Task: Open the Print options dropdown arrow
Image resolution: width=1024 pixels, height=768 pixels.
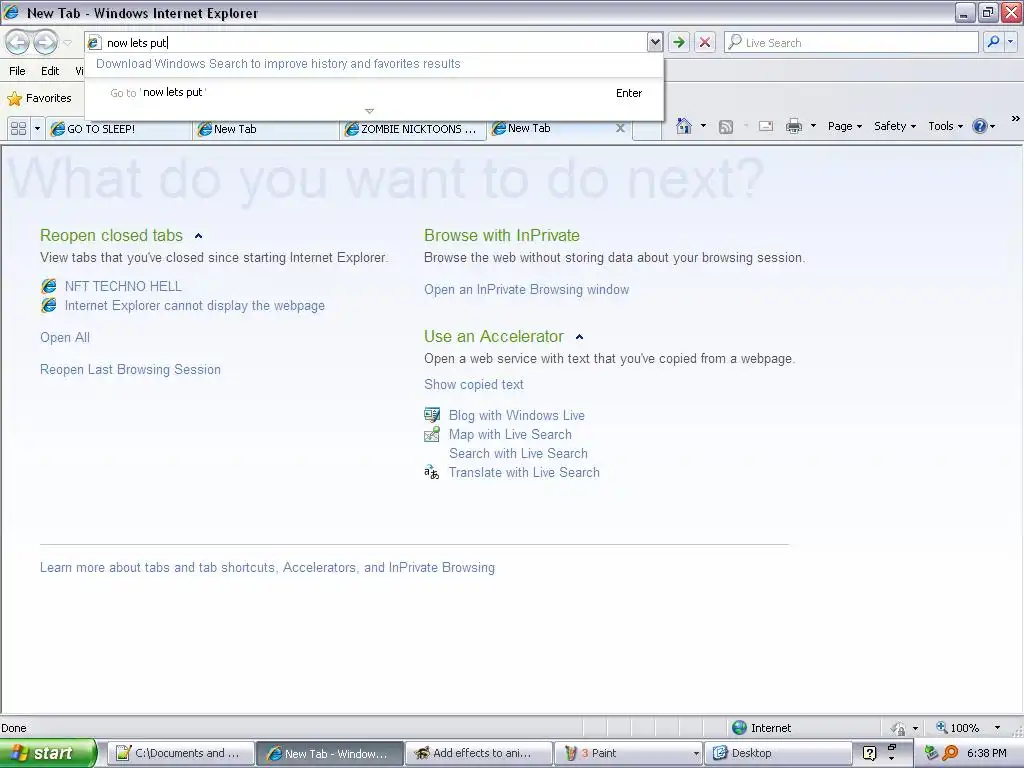Action: coord(813,126)
